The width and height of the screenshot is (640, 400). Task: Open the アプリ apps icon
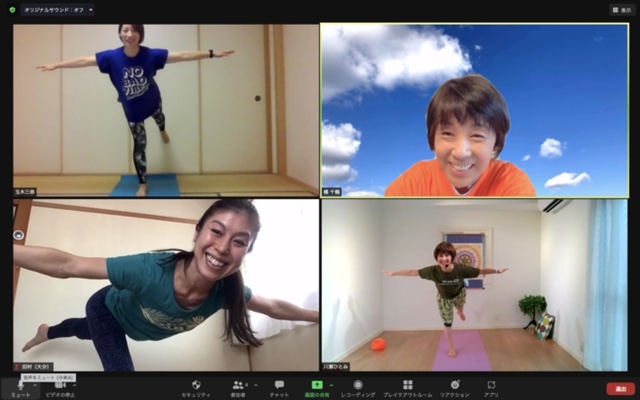[491, 385]
